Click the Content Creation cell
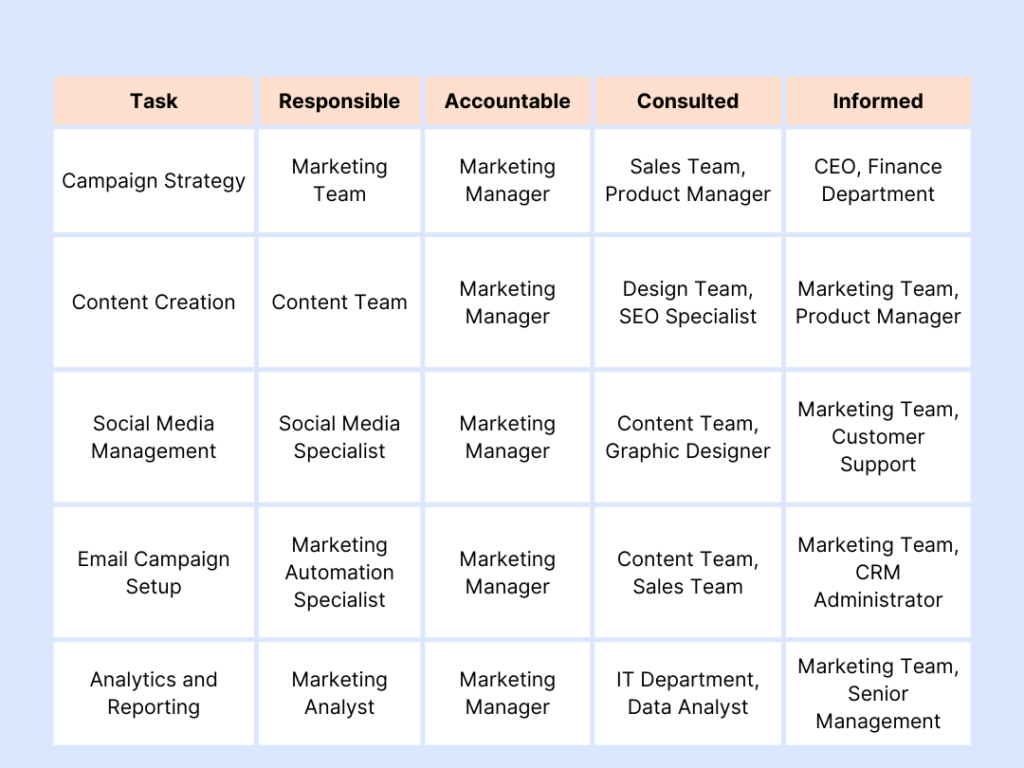The height and width of the screenshot is (768, 1024). click(x=153, y=302)
